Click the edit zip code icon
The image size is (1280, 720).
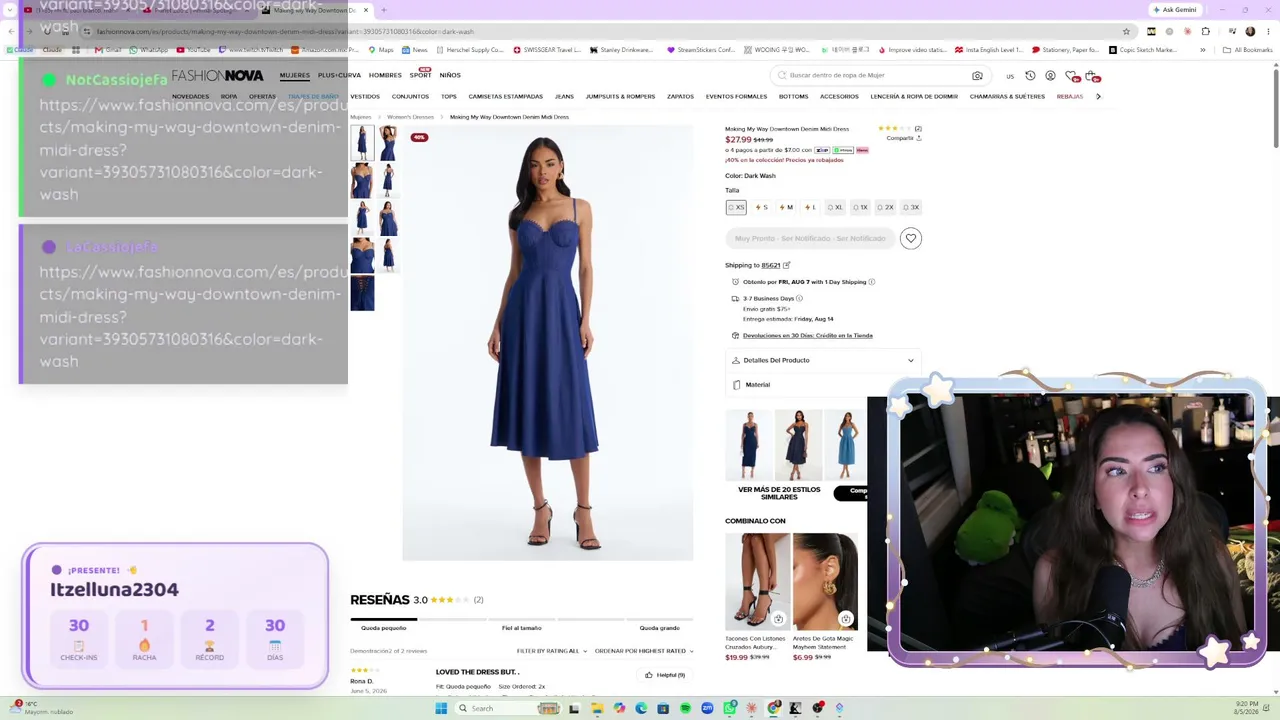[786, 265]
